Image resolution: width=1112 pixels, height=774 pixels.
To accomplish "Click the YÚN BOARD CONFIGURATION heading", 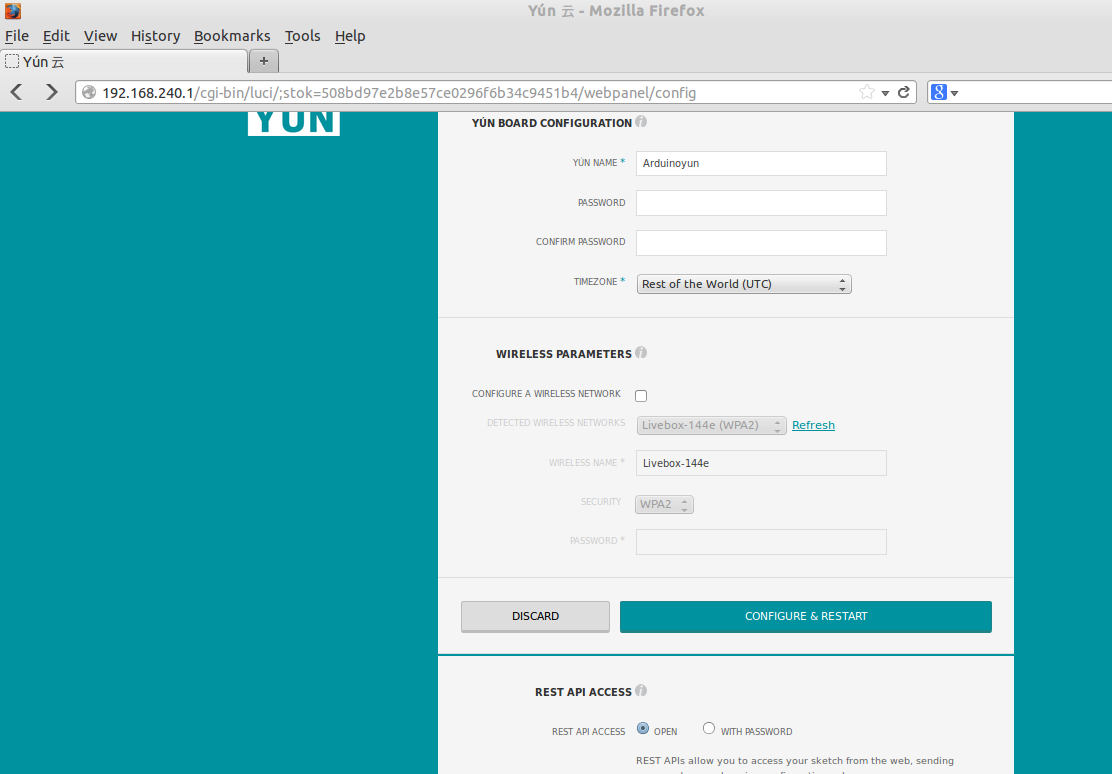I will pos(552,123).
